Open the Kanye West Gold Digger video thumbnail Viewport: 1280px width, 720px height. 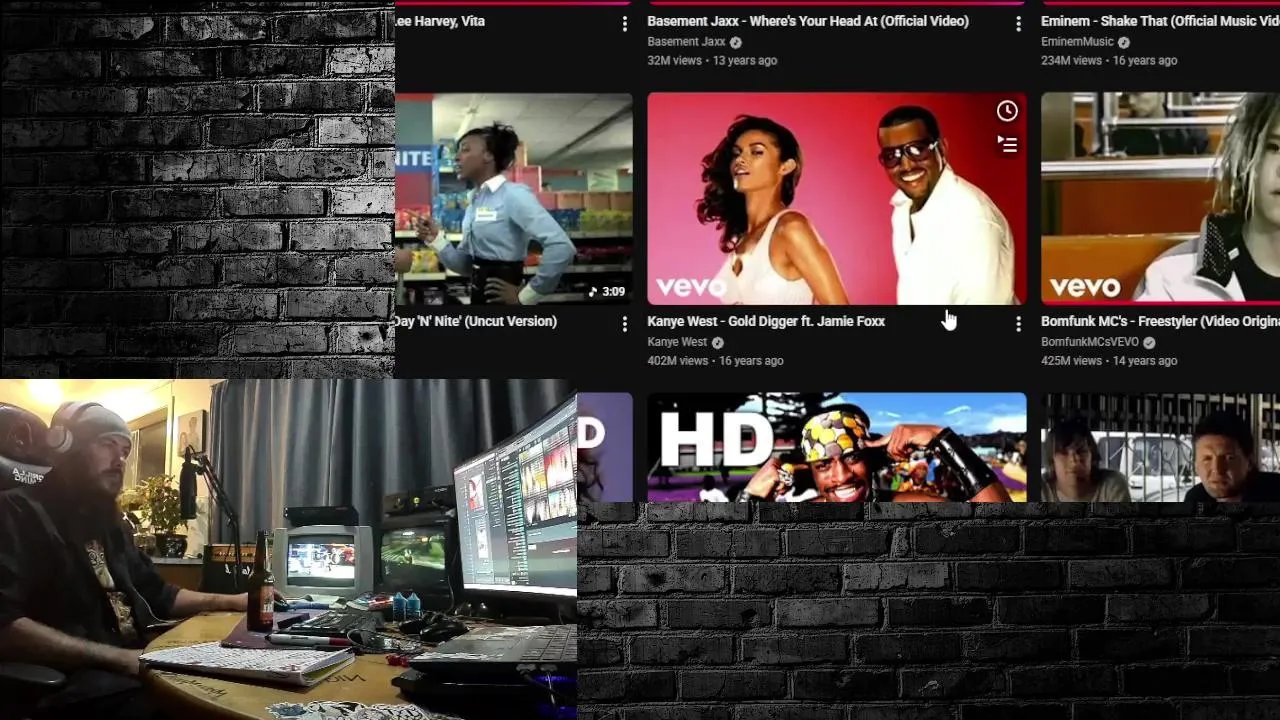tap(837, 198)
